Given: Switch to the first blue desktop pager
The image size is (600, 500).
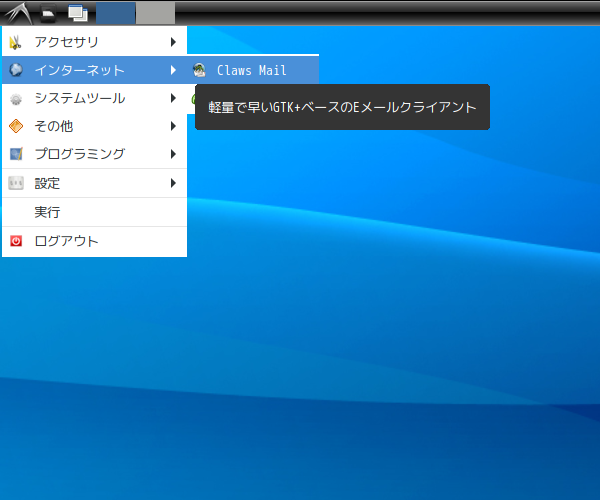Looking at the screenshot, I should pyautogui.click(x=116, y=13).
